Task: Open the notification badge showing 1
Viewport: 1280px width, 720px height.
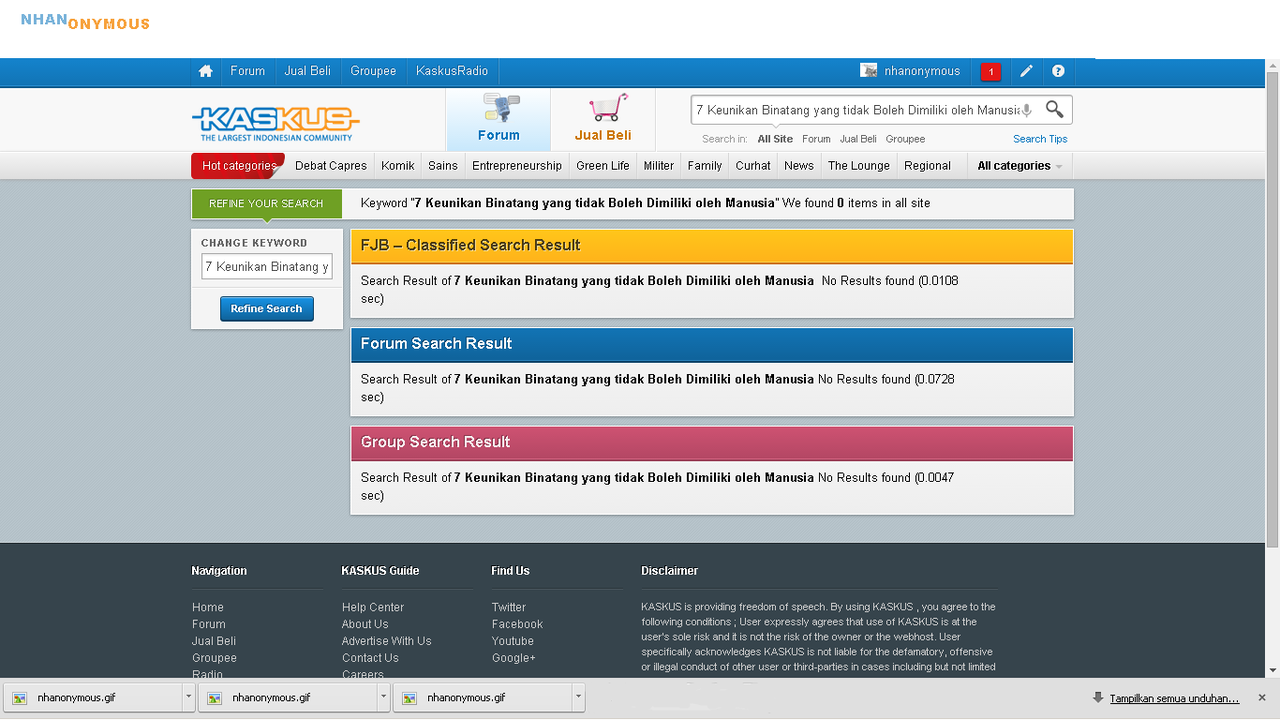Action: tap(991, 72)
